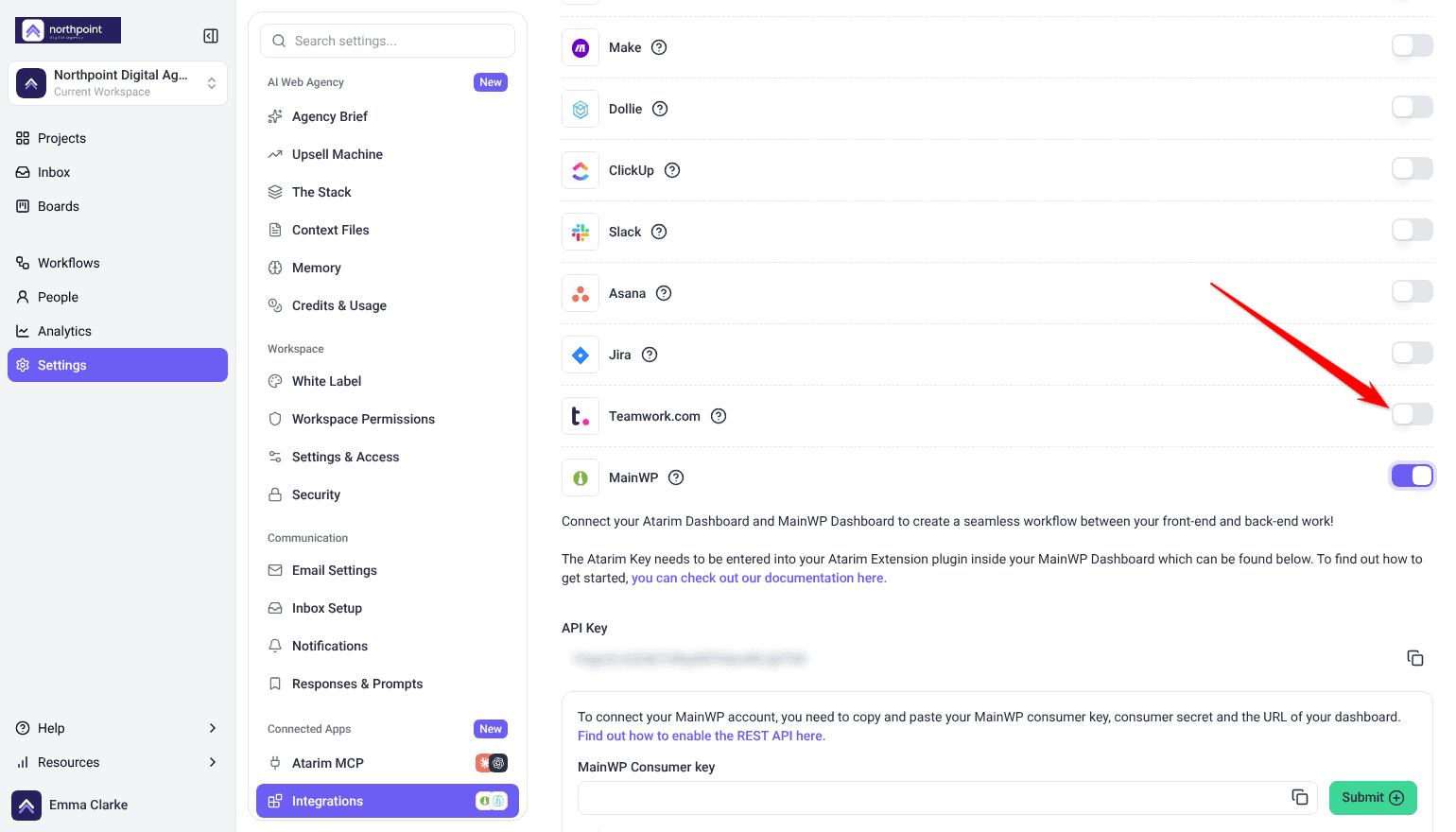Open the documentation link for MainWP
Screen dimensions: 1456x832
click(759, 578)
